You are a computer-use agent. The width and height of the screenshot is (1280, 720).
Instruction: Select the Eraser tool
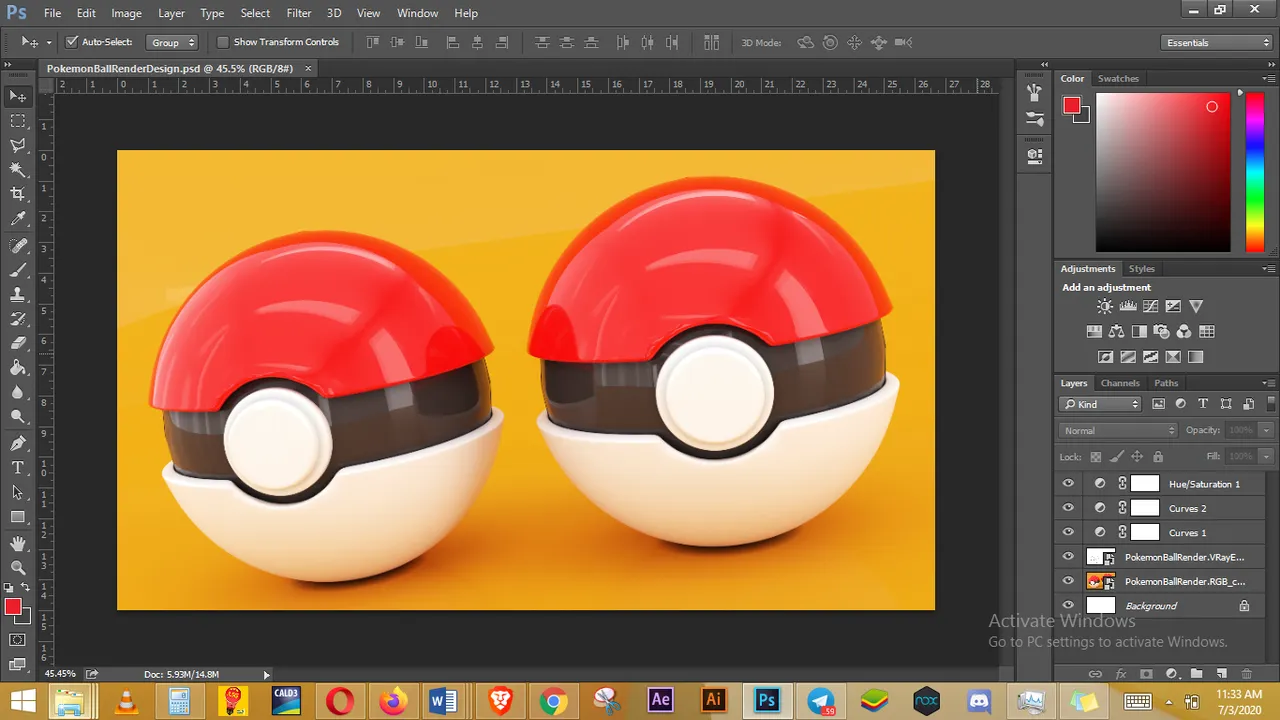18,344
